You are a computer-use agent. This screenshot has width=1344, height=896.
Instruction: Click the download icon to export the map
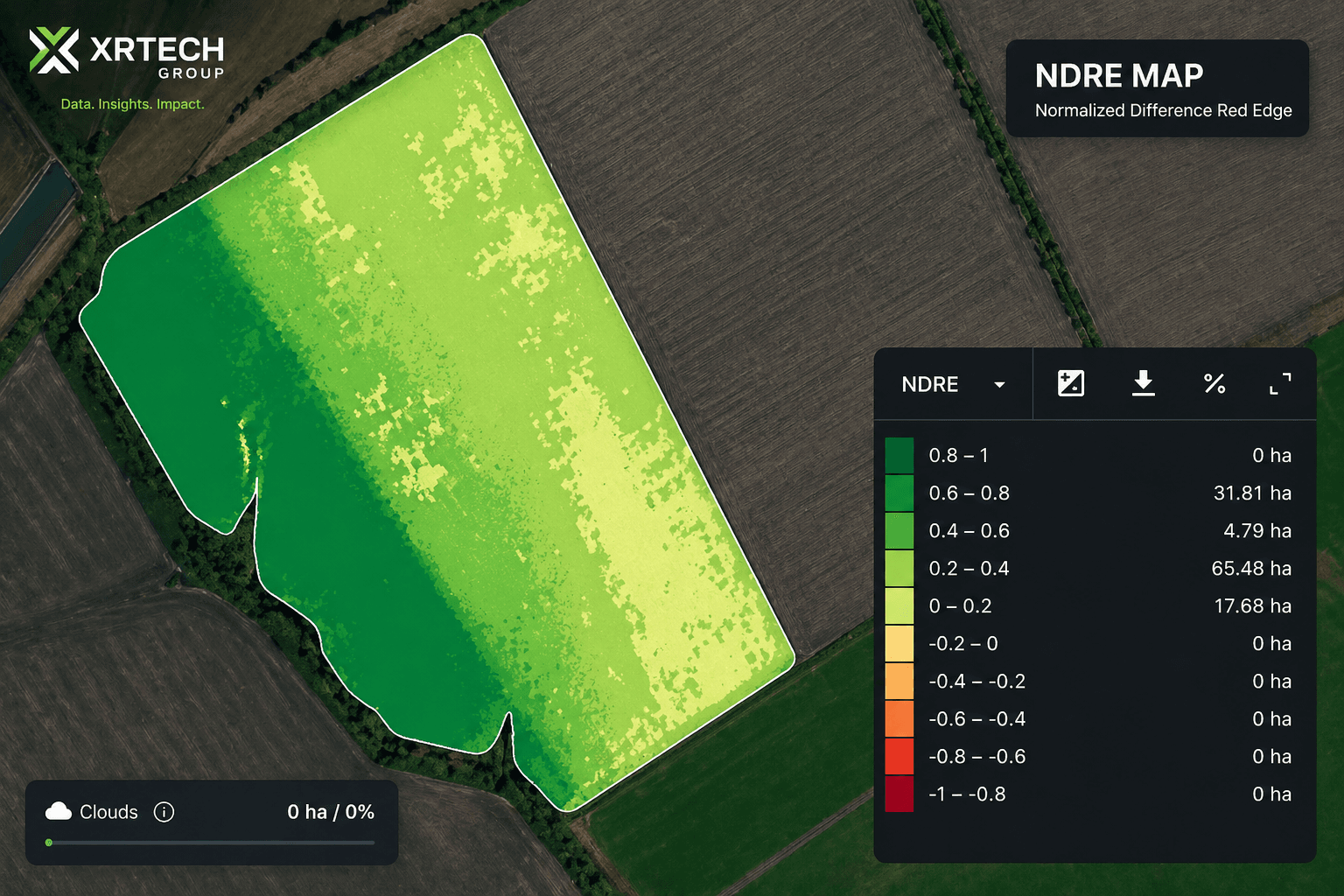(x=1143, y=383)
